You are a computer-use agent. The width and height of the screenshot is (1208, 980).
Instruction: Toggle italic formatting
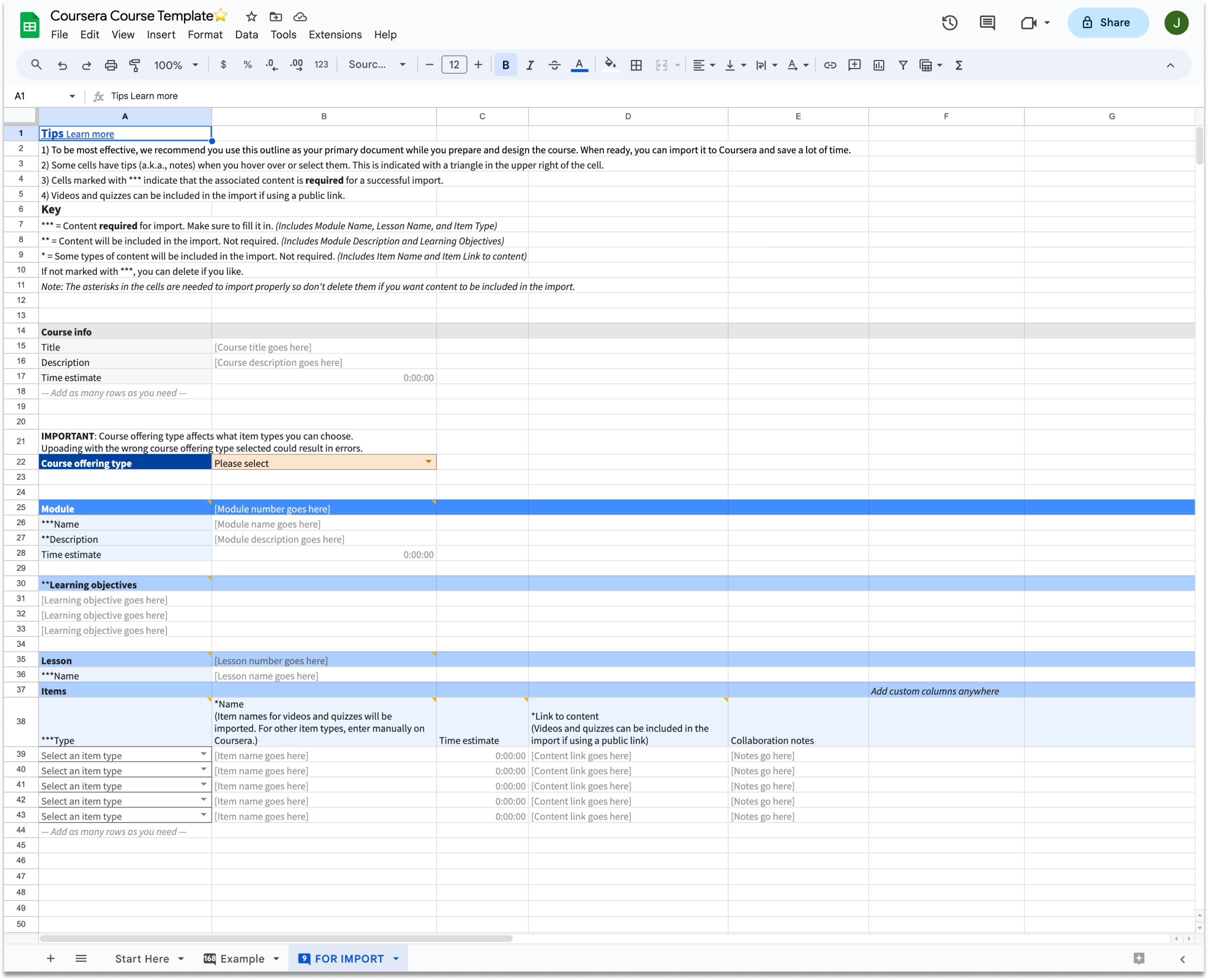(x=529, y=65)
